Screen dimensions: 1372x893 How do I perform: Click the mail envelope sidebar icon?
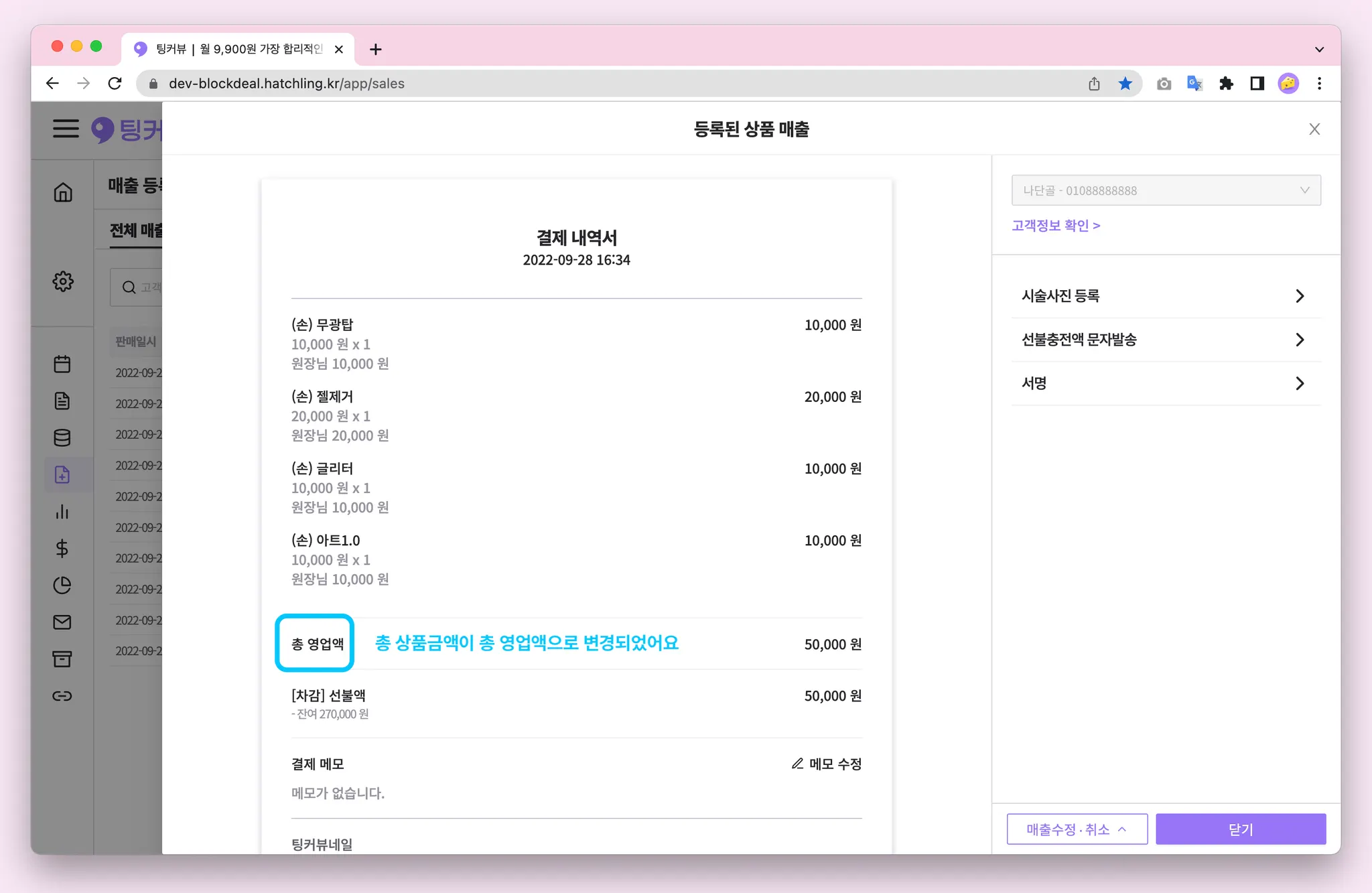tap(62, 622)
